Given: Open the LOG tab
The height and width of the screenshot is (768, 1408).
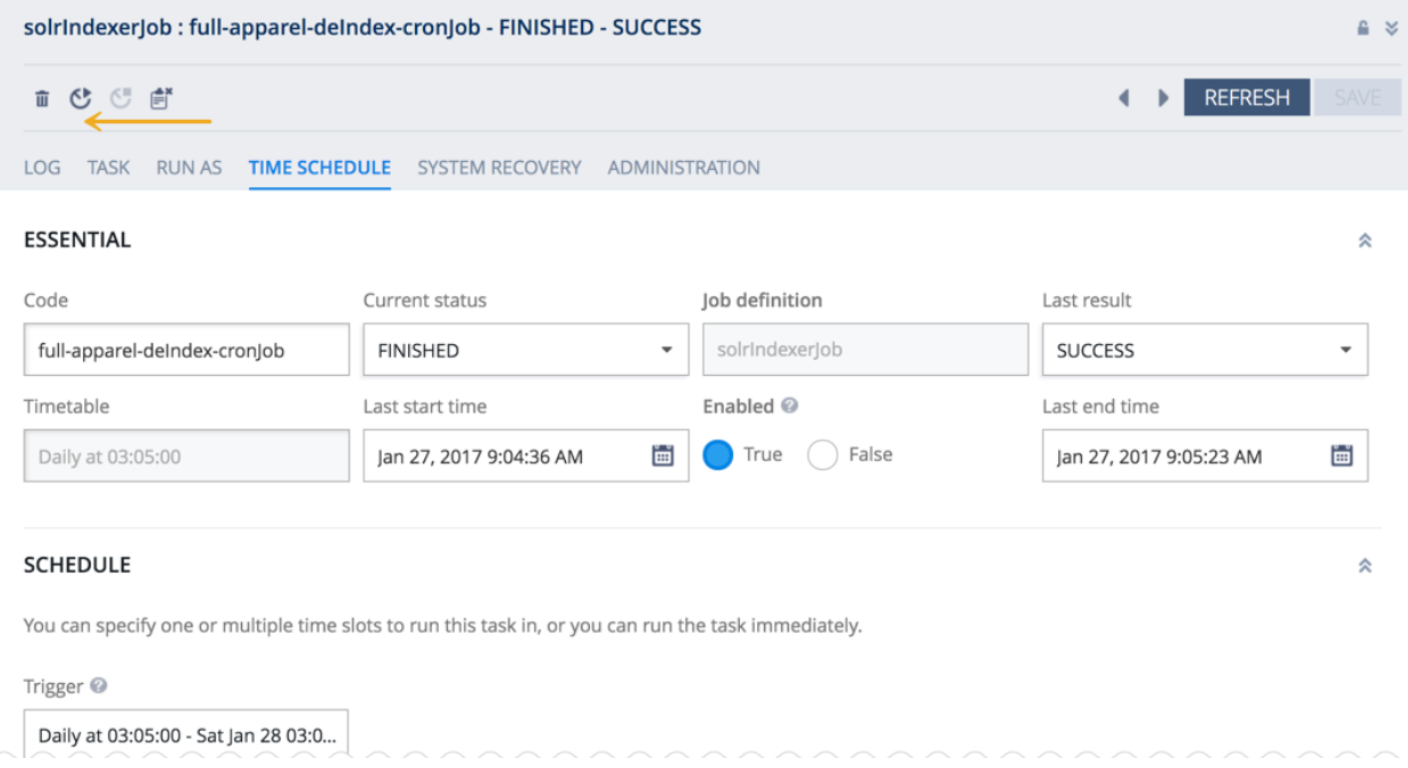Looking at the screenshot, I should pos(42,167).
